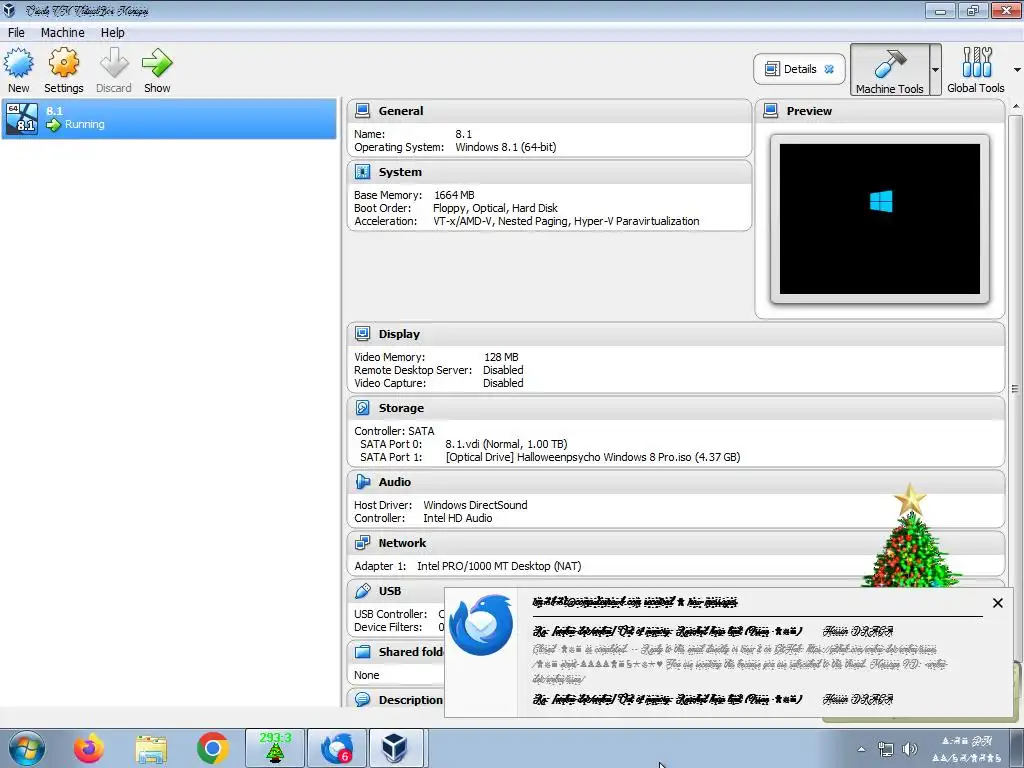This screenshot has height=768, width=1024.
Task: Click the green Show arrow icon
Action: coord(157,63)
